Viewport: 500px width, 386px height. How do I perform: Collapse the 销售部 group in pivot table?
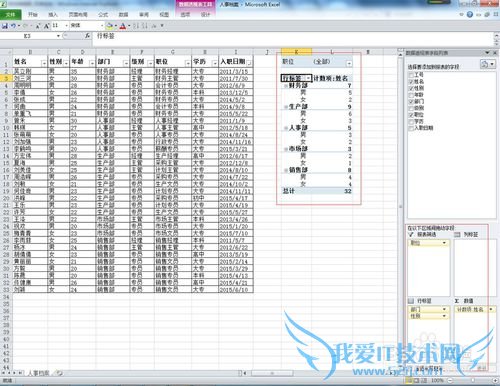tap(286, 170)
